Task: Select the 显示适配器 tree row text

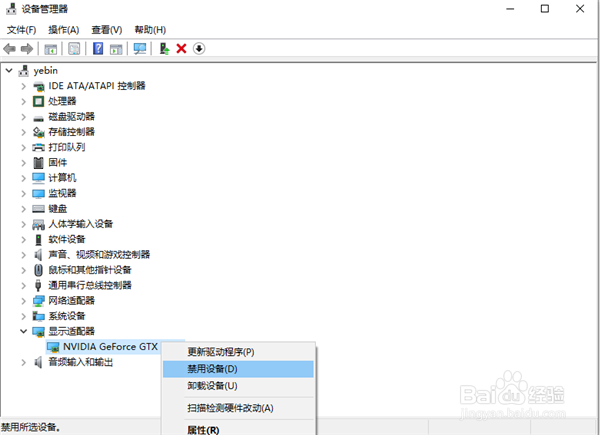Action: pyautogui.click(x=72, y=331)
